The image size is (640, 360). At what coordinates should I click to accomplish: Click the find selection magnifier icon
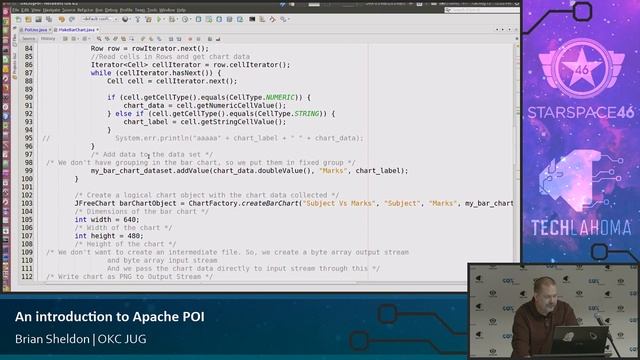click(99, 39)
